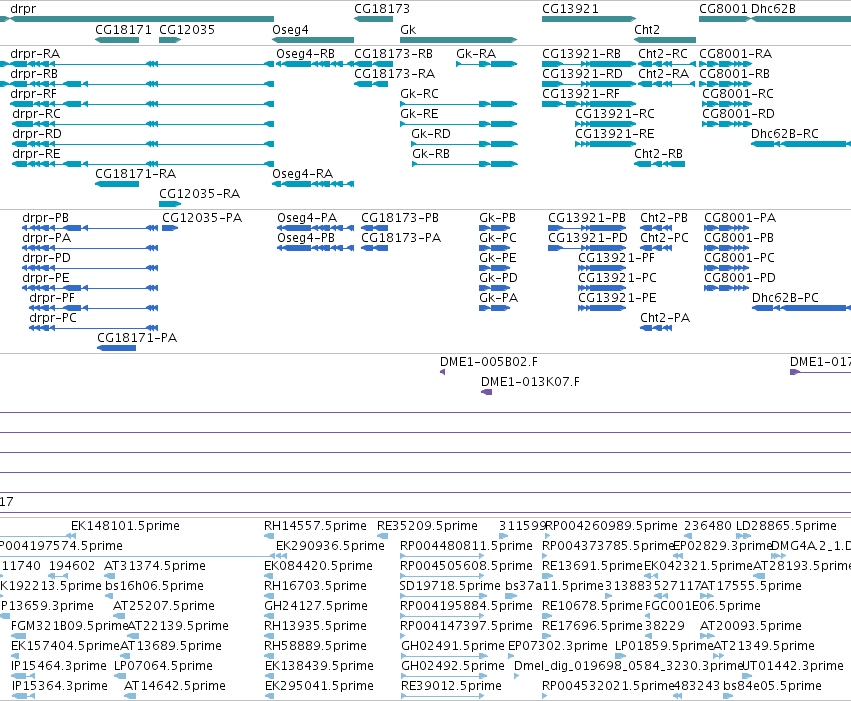The height and width of the screenshot is (701, 851).
Task: Select transcript drpr-RD
Action: click(37, 135)
